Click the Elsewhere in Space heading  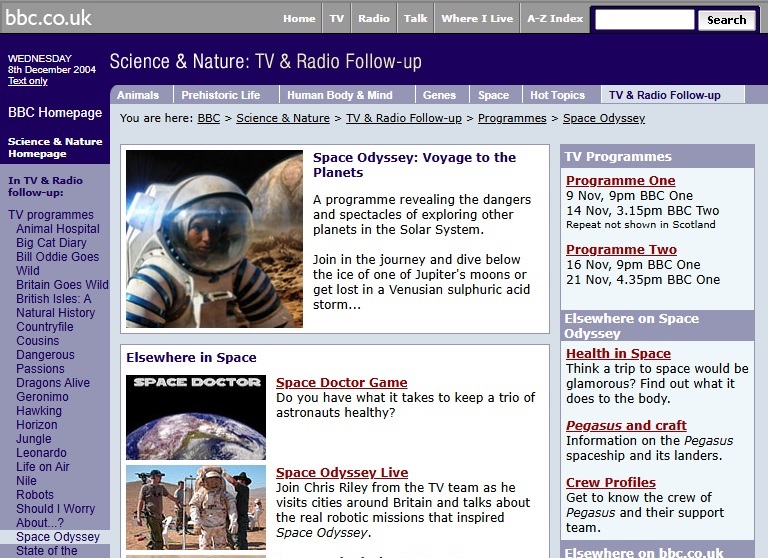(x=191, y=357)
